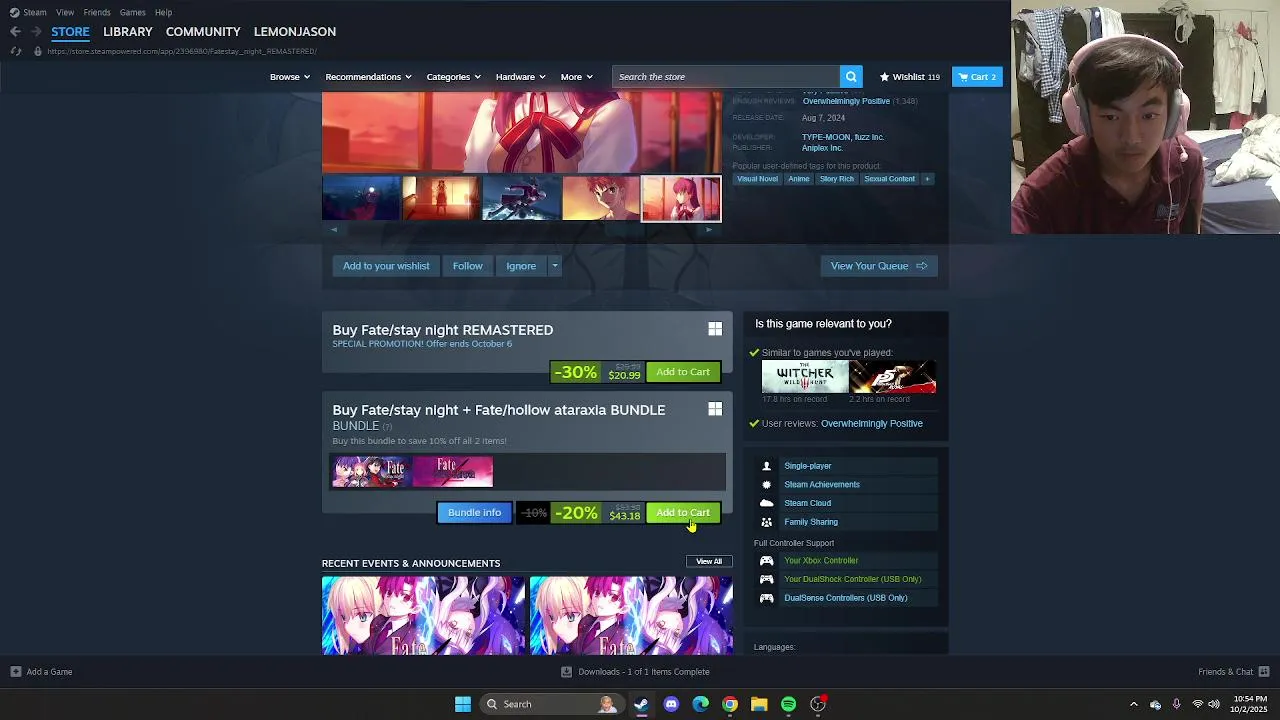Switch to the LIBRARY tab
This screenshot has width=1280, height=720.
pyautogui.click(x=128, y=32)
